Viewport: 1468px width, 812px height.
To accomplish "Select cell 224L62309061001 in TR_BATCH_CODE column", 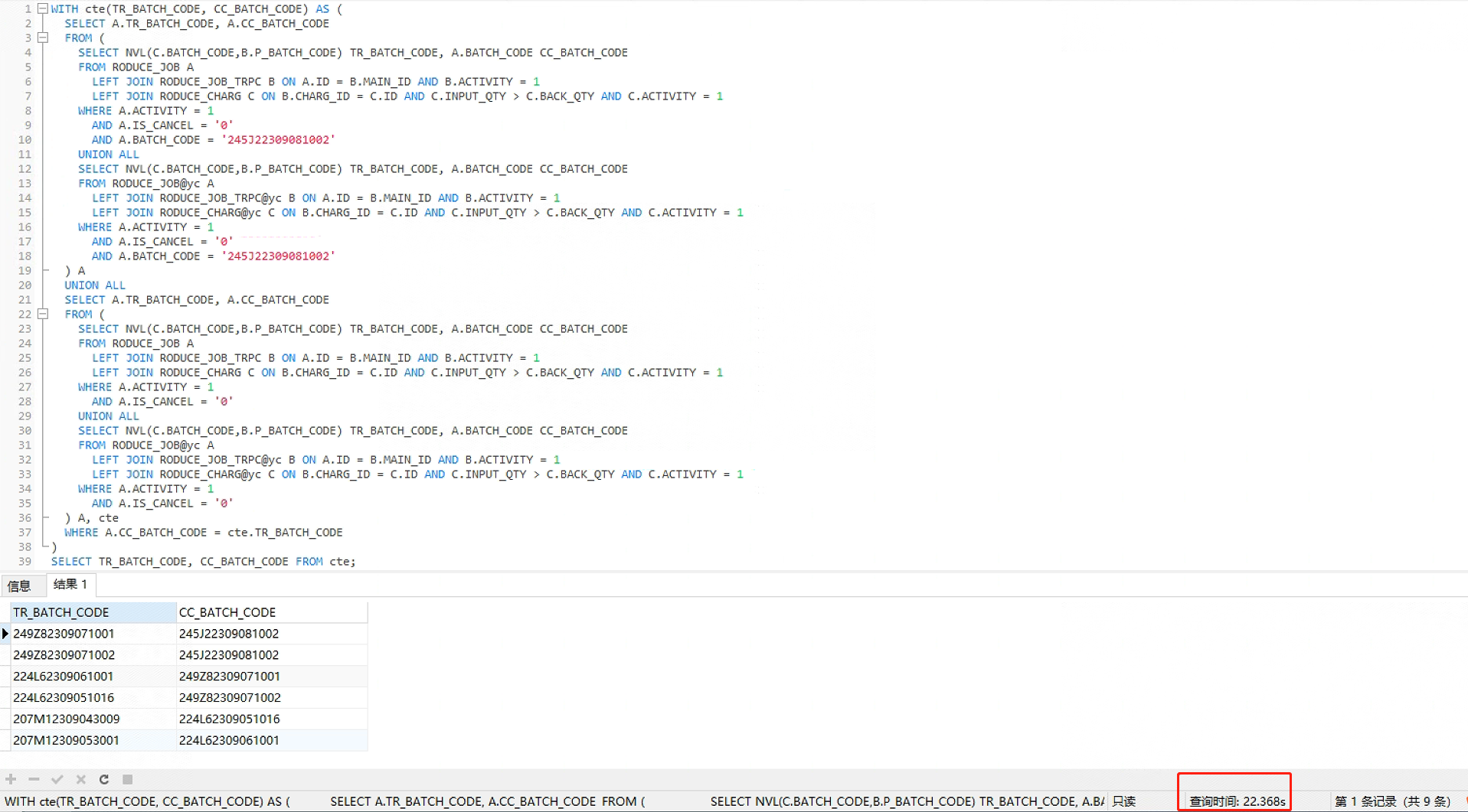I will (x=93, y=677).
